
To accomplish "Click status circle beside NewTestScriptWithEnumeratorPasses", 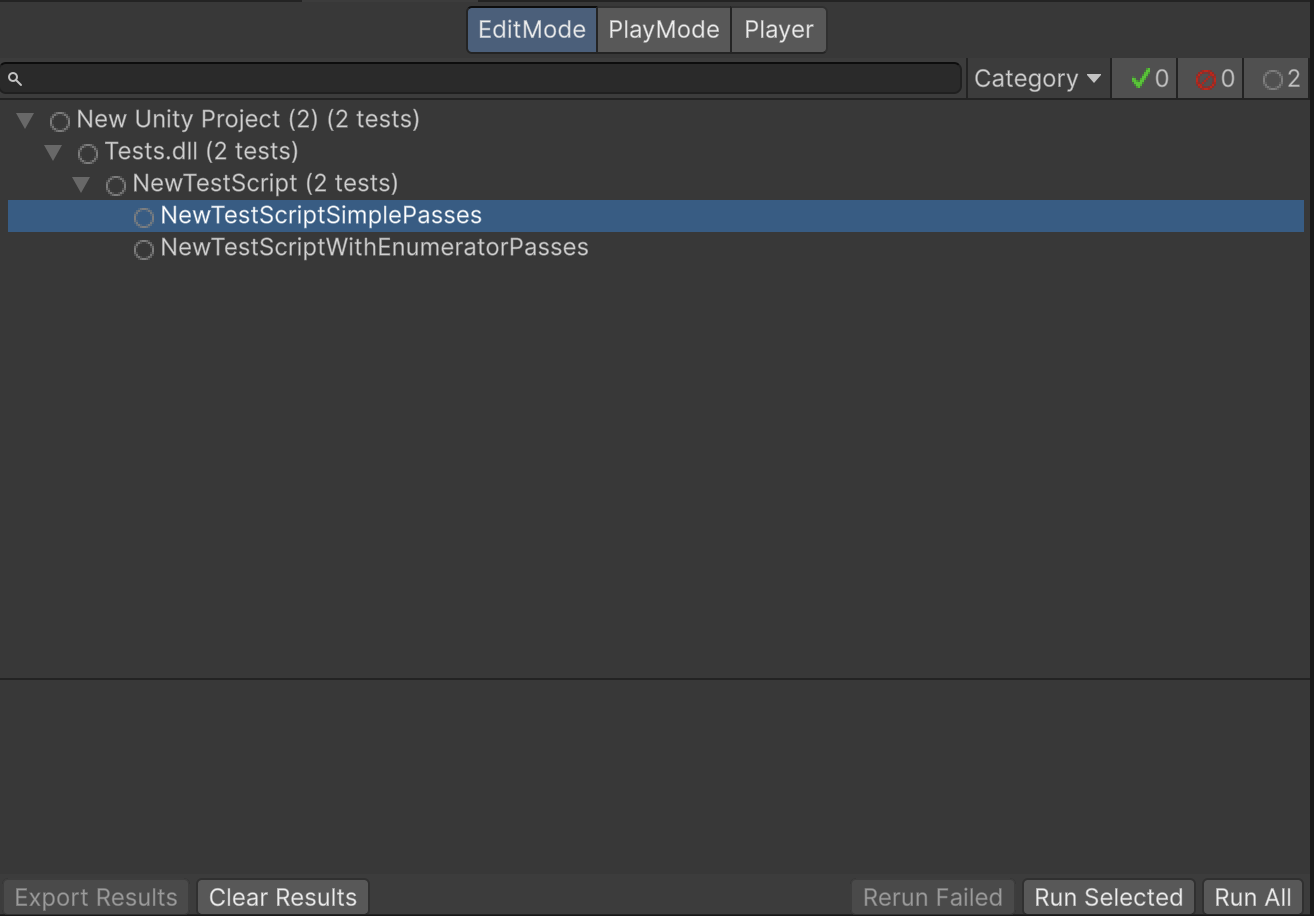I will (x=143, y=249).
